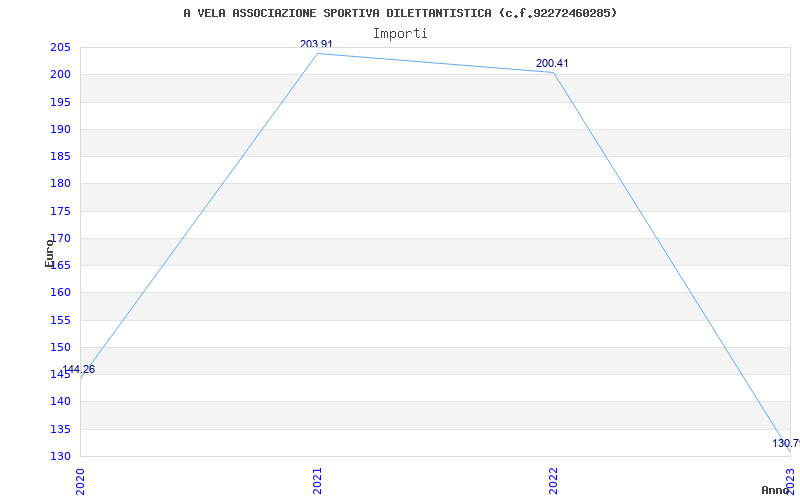Select the 144.26 data label
The height and width of the screenshot is (500, 800).
tap(79, 370)
